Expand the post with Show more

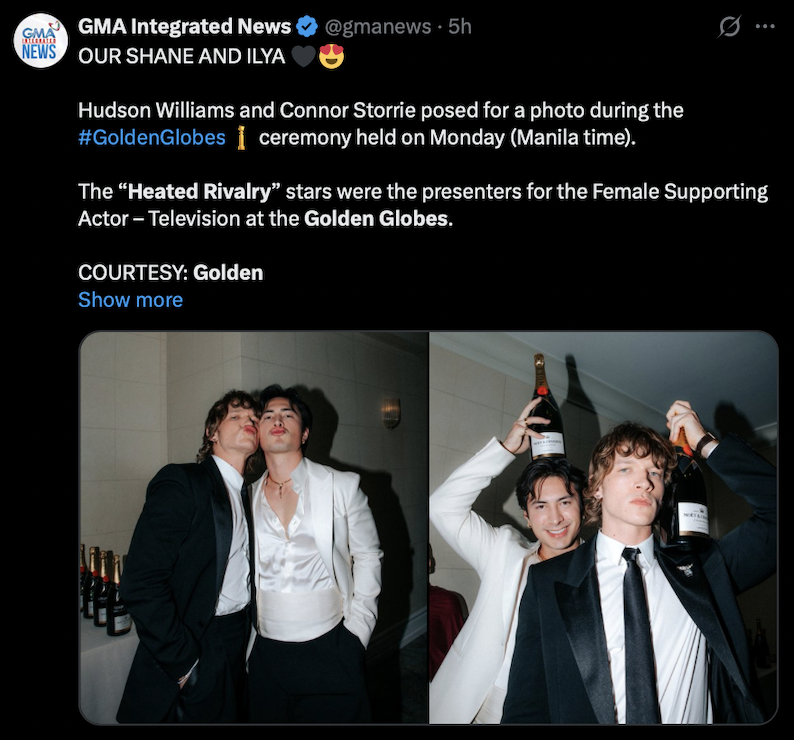[x=130, y=299]
